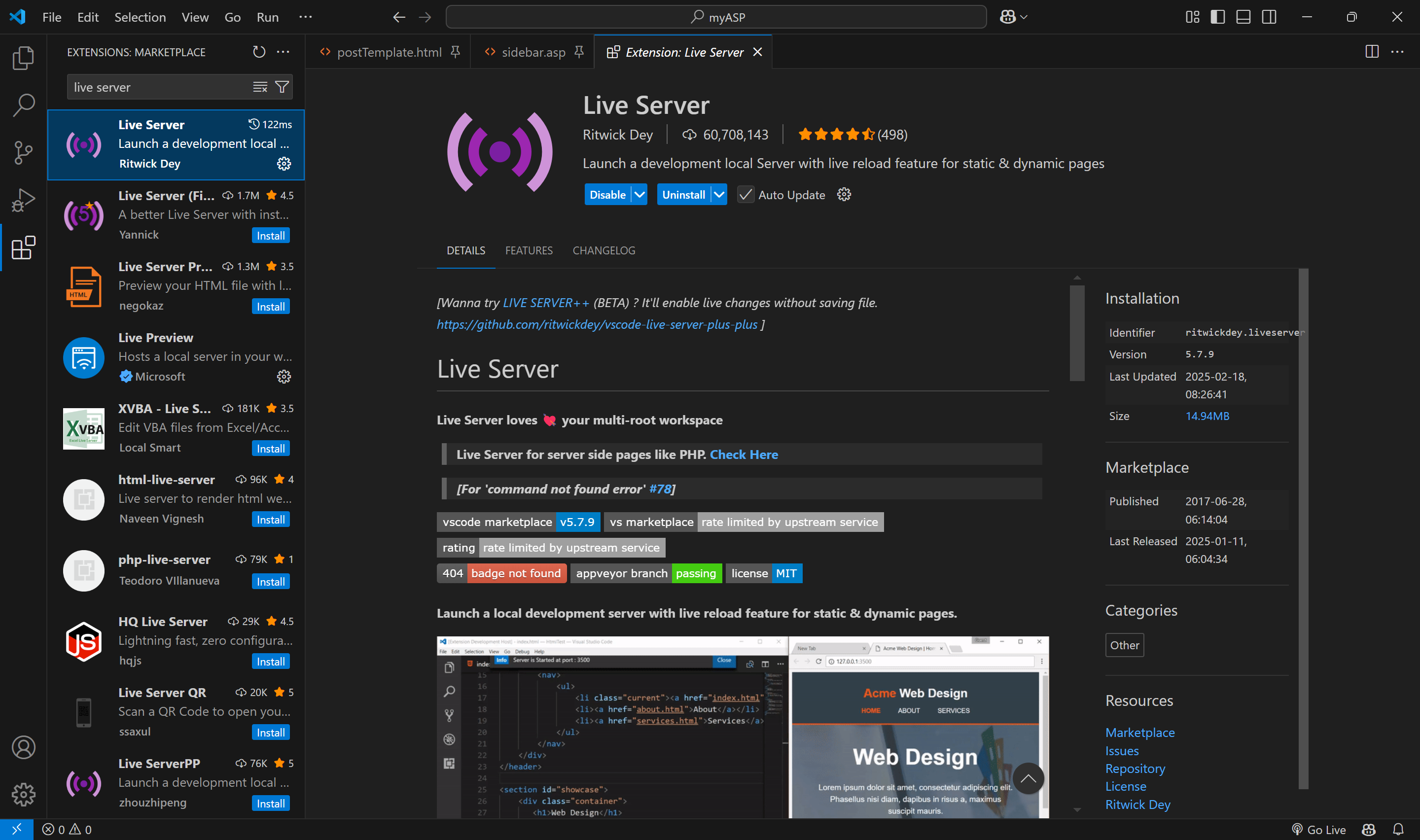This screenshot has height=840, width=1420.
Task: Open the extension settings gear beside Auto Update
Action: 844,195
